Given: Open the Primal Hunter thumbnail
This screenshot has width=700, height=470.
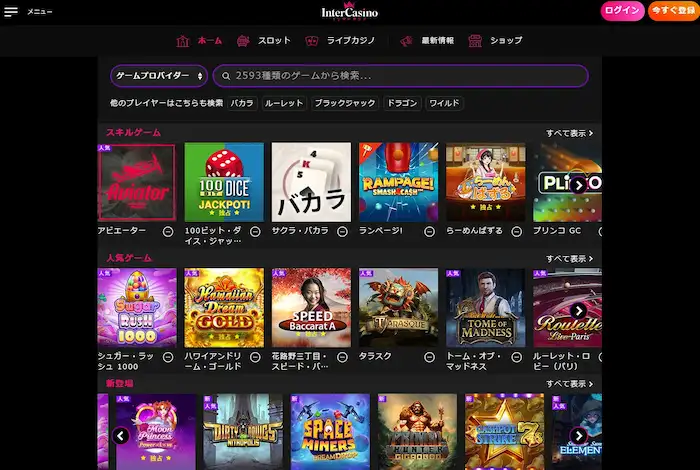Looking at the screenshot, I should pos(417,432).
